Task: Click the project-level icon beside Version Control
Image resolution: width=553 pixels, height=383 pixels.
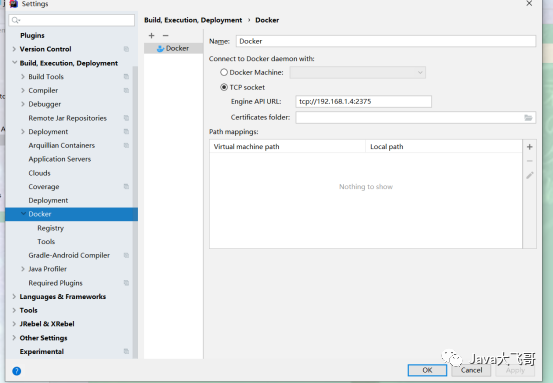Action: [x=126, y=49]
